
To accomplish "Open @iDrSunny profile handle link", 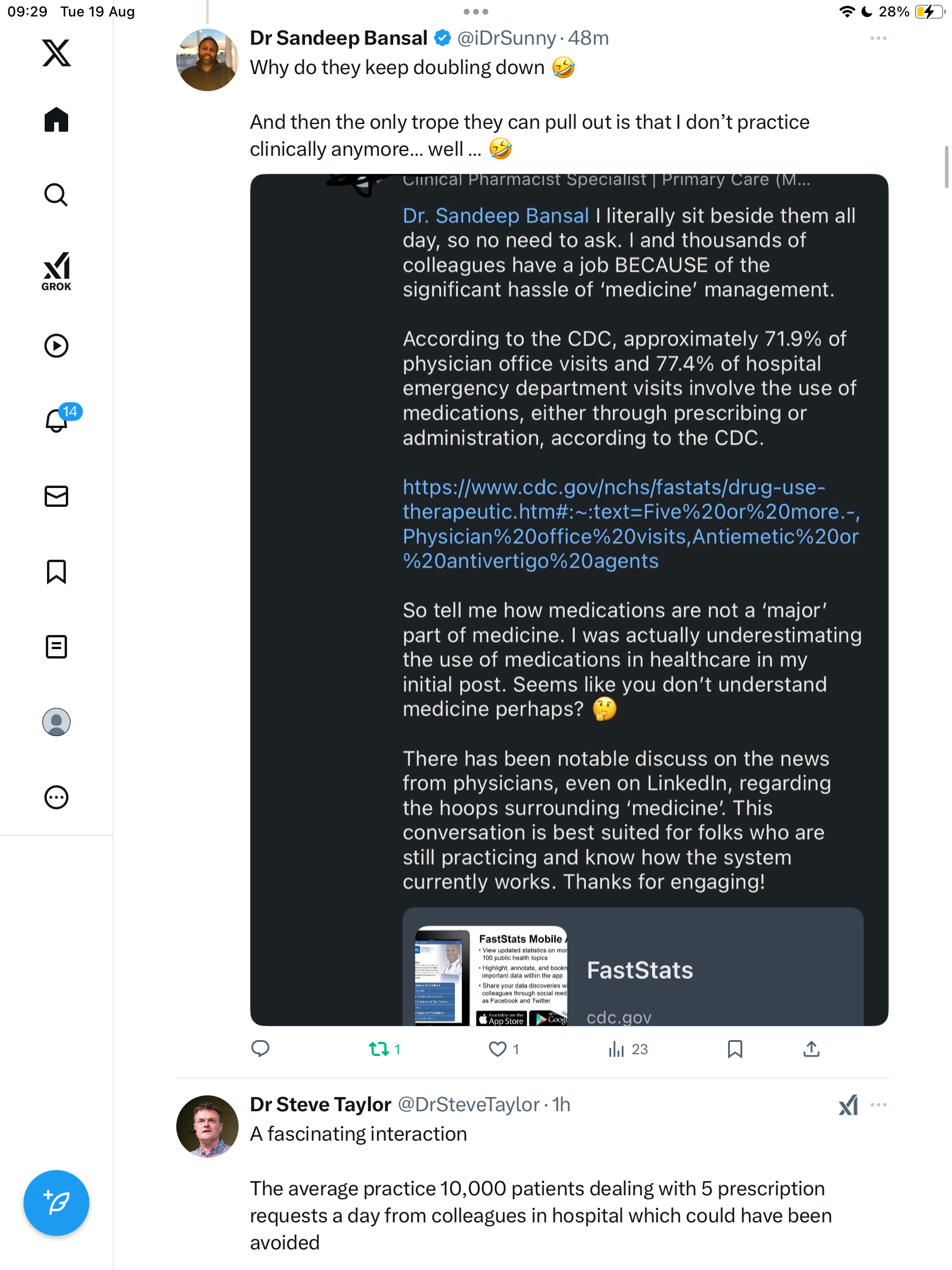I will (x=506, y=38).
